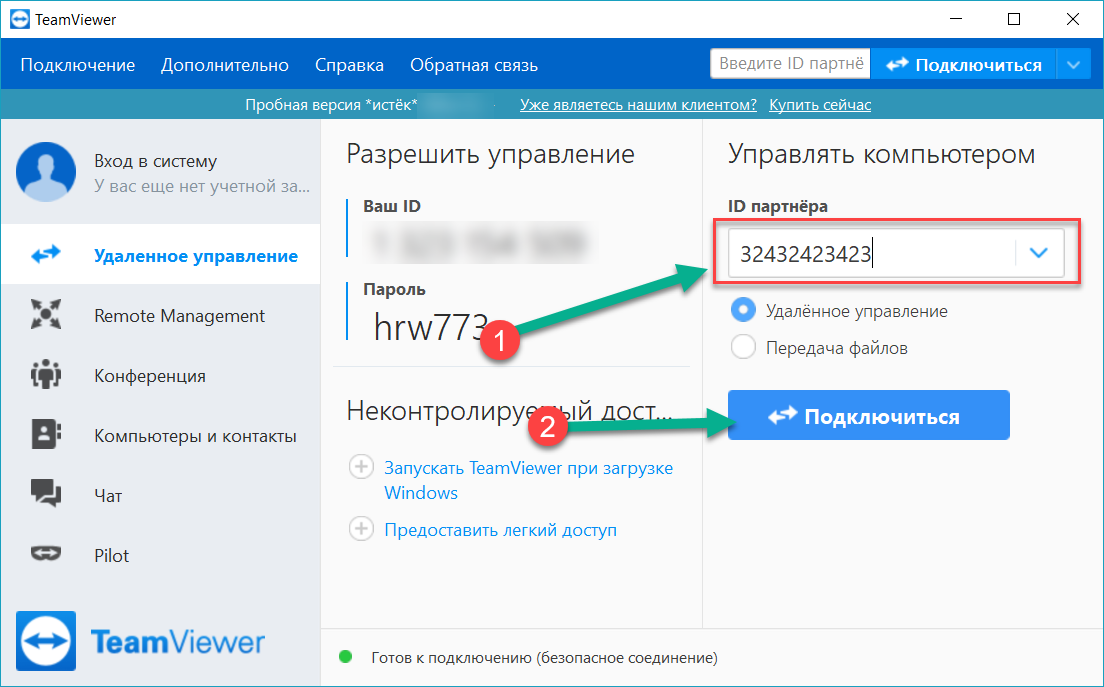Maximize the TeamViewer window
This screenshot has width=1104, height=687.
click(1014, 19)
